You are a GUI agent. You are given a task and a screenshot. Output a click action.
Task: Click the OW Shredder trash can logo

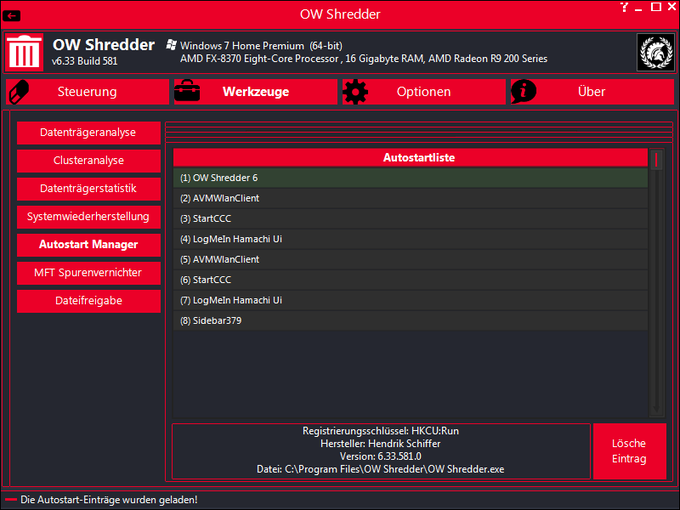pyautogui.click(x=24, y=52)
